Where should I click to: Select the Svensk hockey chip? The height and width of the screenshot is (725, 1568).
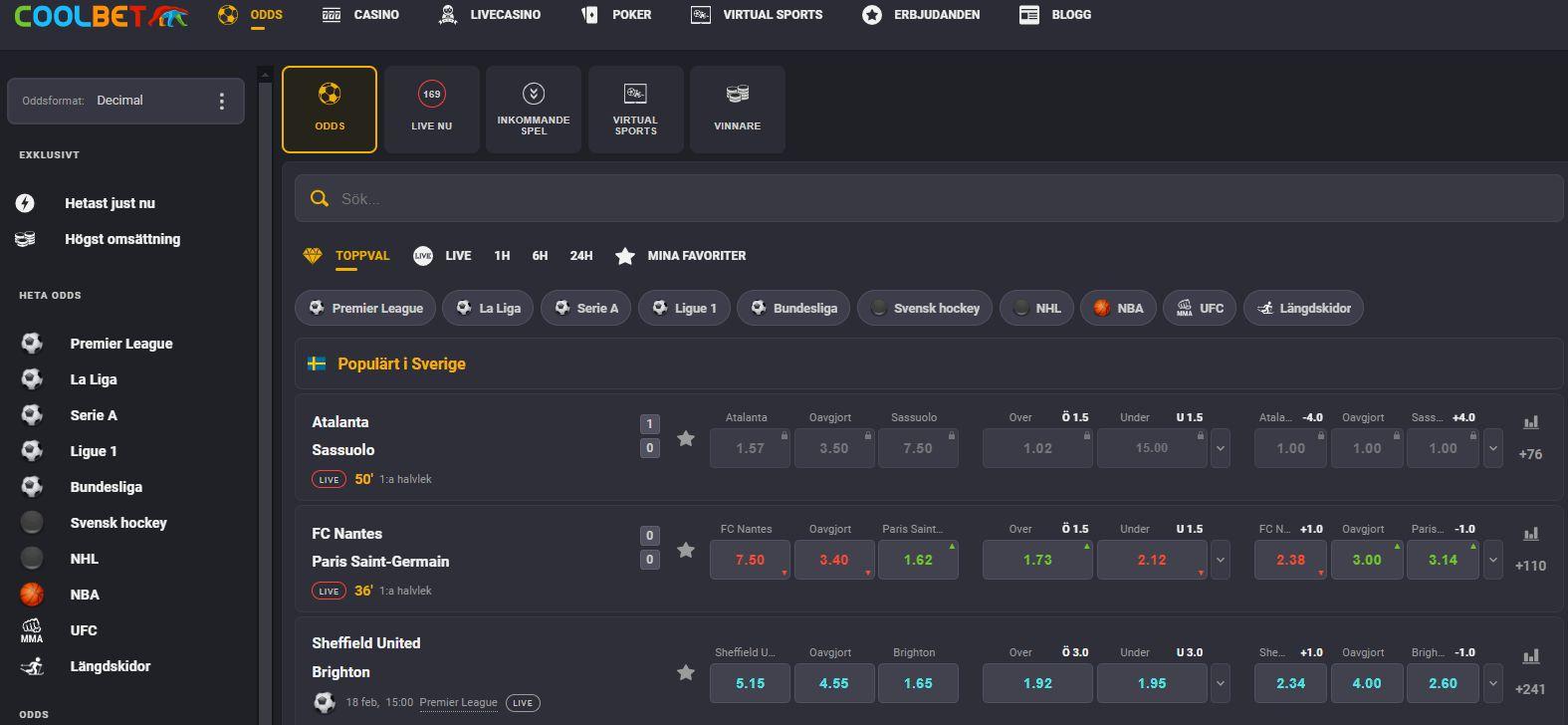925,308
